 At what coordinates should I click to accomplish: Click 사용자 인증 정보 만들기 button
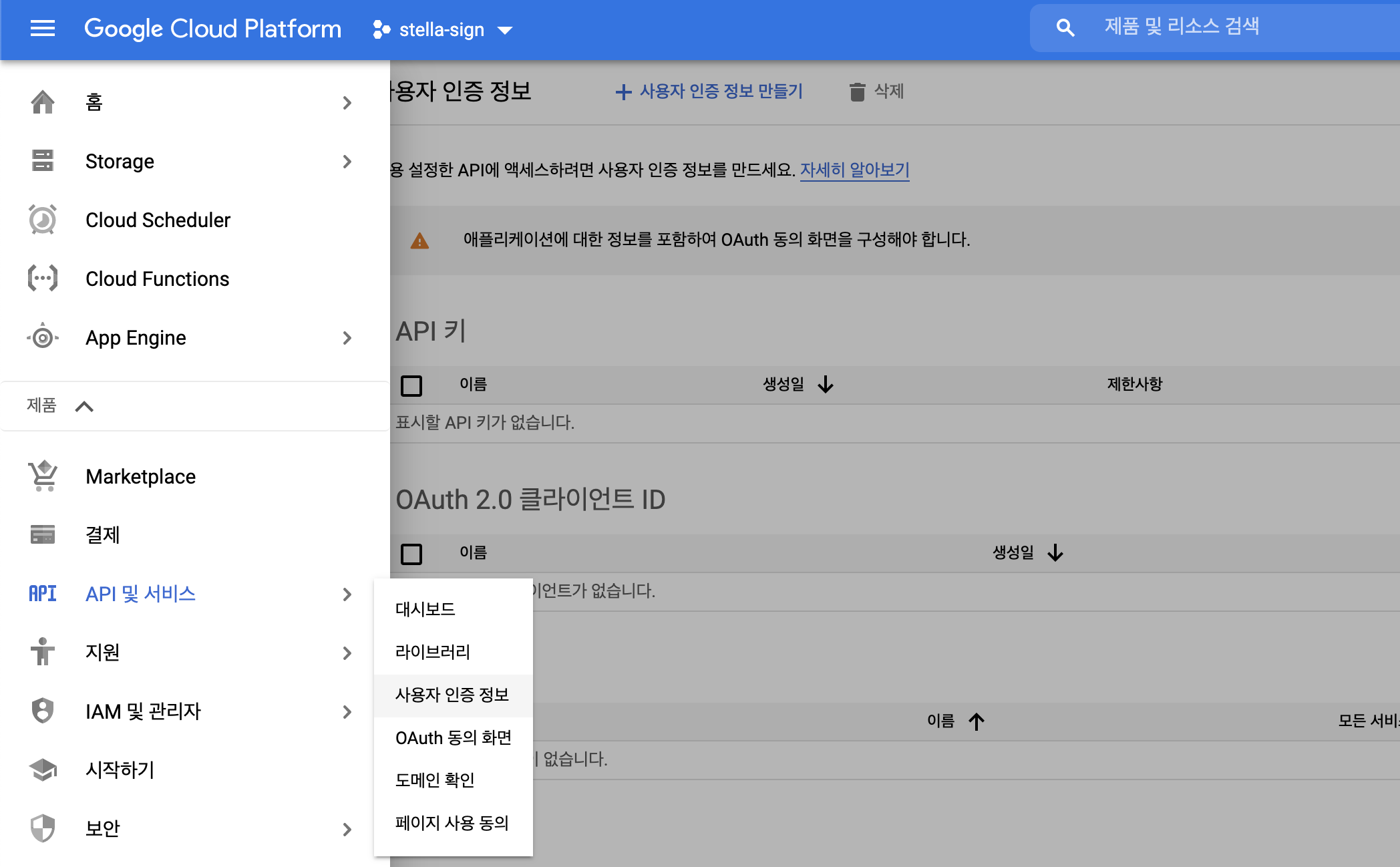pyautogui.click(x=709, y=92)
